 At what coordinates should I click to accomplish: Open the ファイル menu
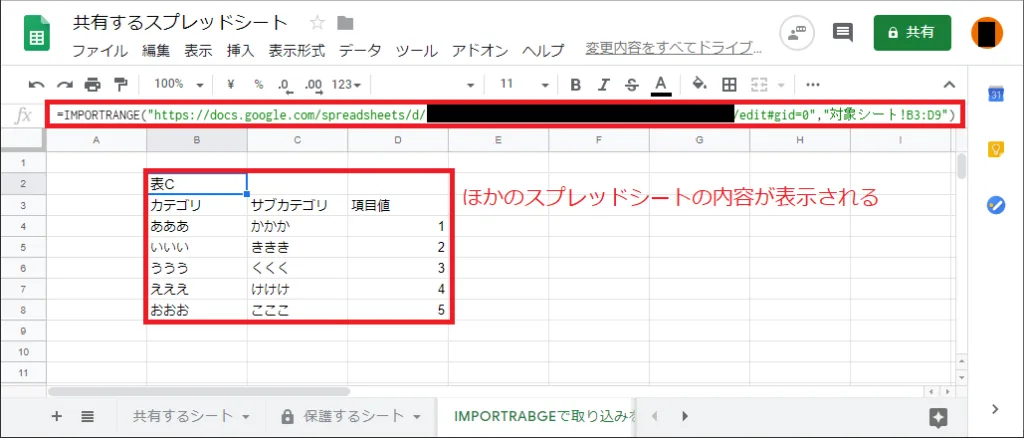pyautogui.click(x=100, y=50)
